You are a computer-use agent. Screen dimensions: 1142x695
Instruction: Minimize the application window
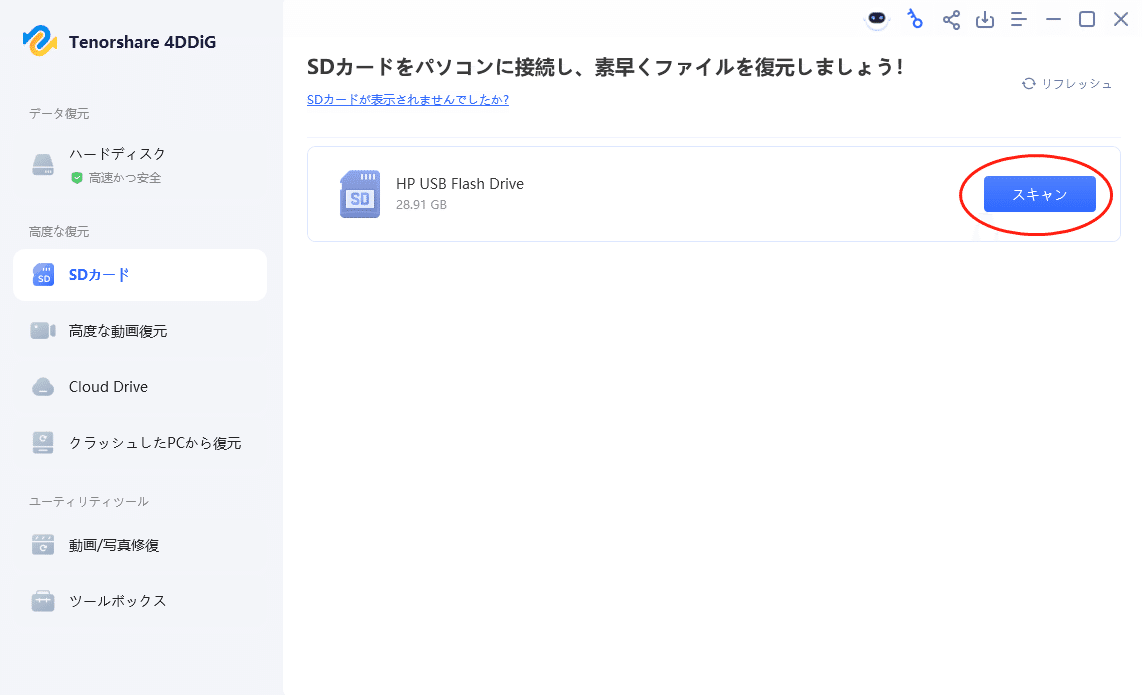pyautogui.click(x=1054, y=19)
